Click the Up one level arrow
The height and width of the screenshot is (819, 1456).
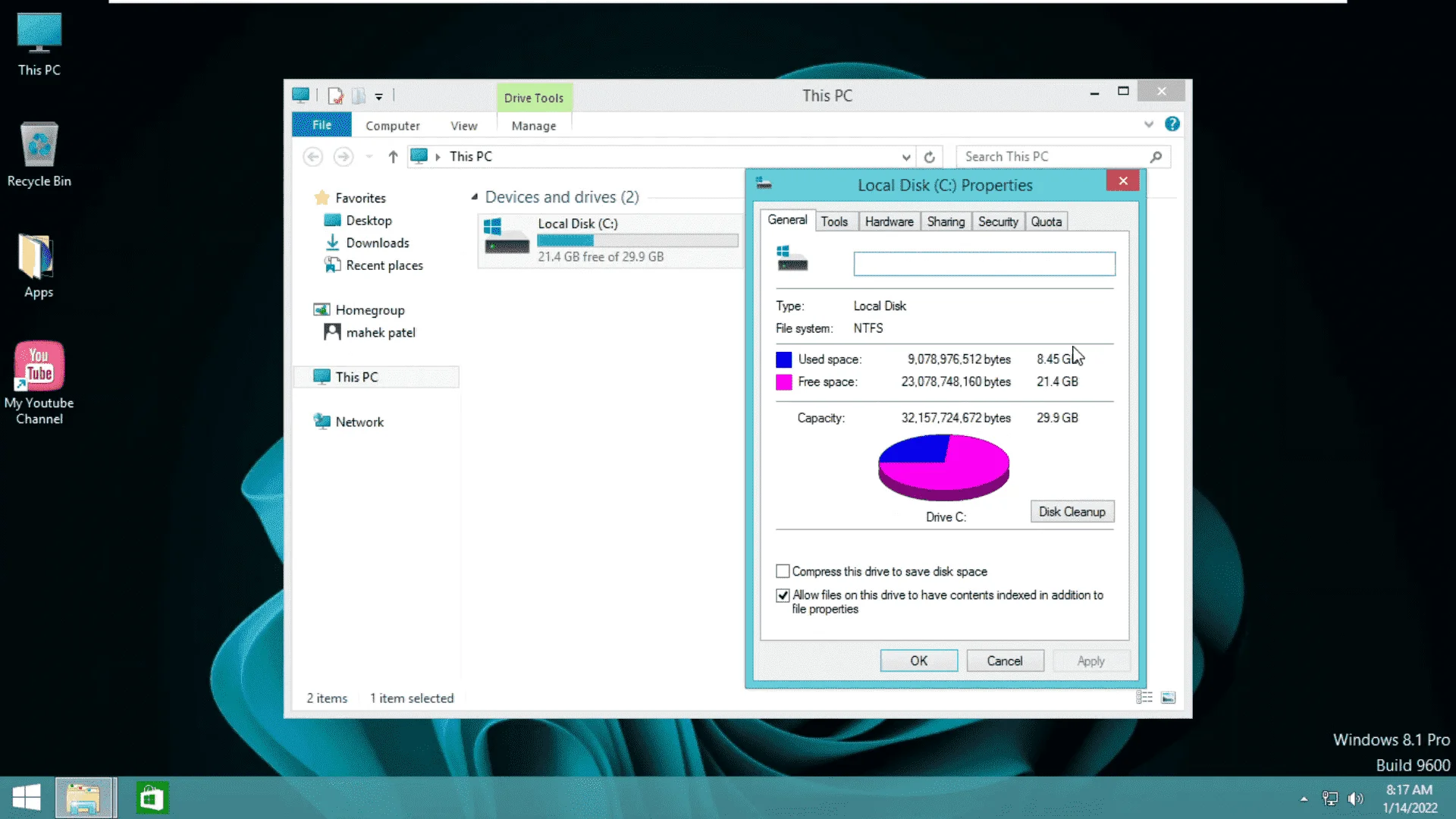point(393,156)
